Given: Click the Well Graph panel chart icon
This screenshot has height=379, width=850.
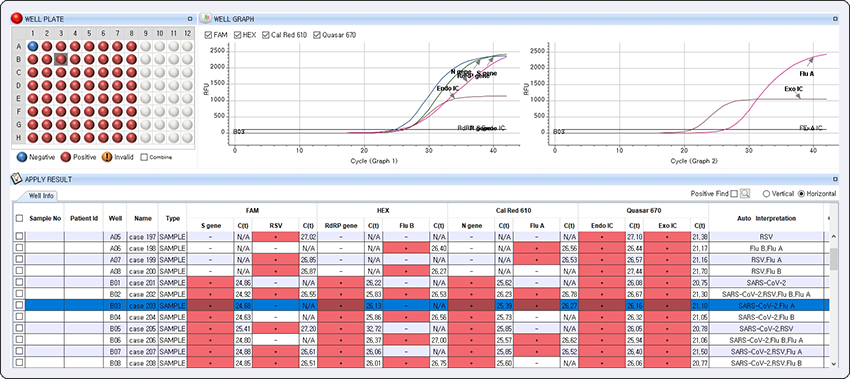Looking at the screenshot, I should 205,19.
